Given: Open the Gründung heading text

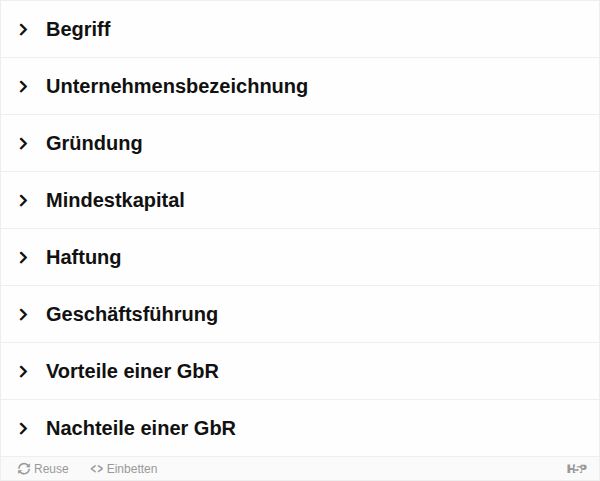Looking at the screenshot, I should click(94, 143).
